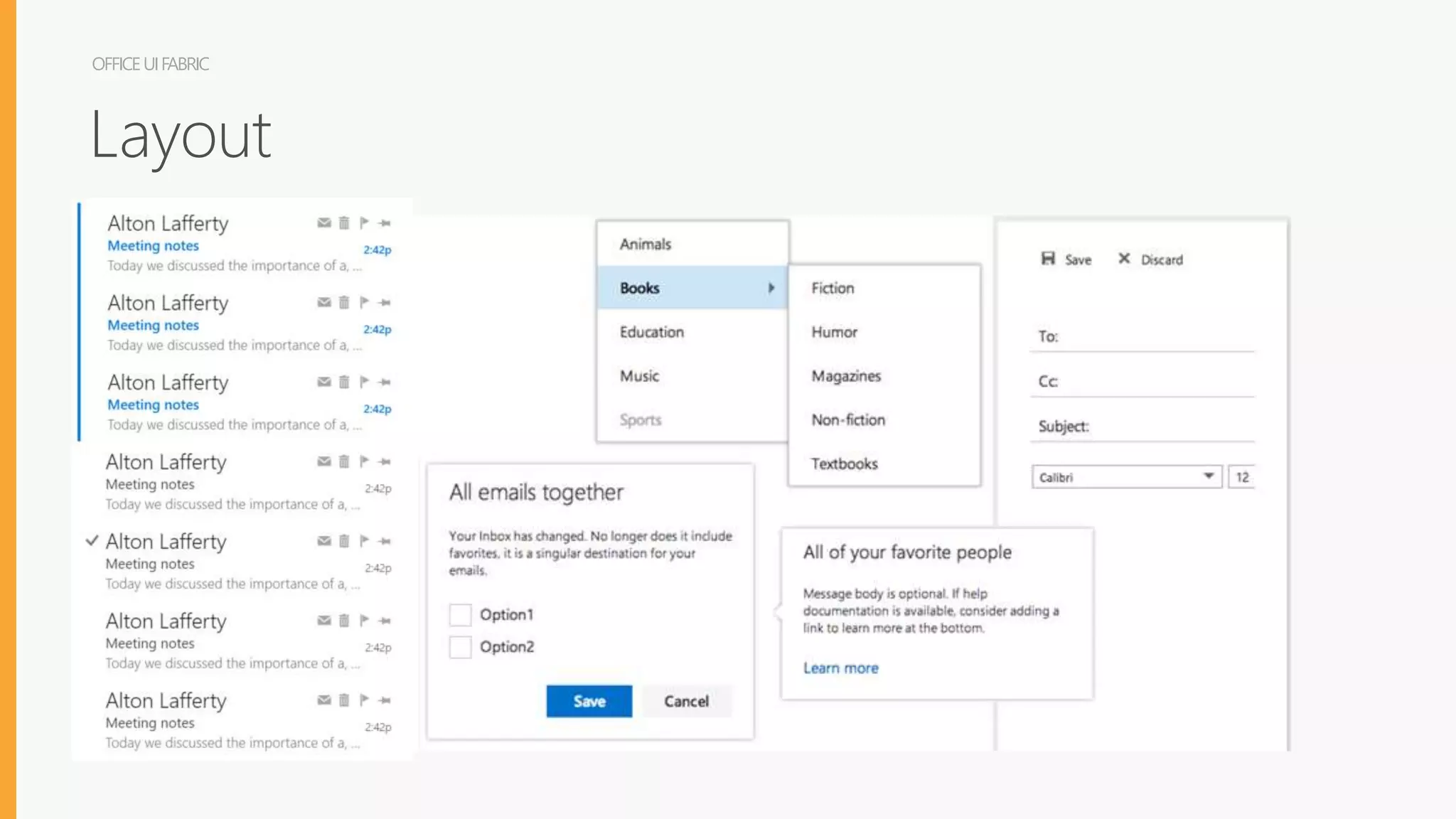Click the envelope icon on the bottommost message
The width and height of the screenshot is (1456, 819).
click(324, 700)
